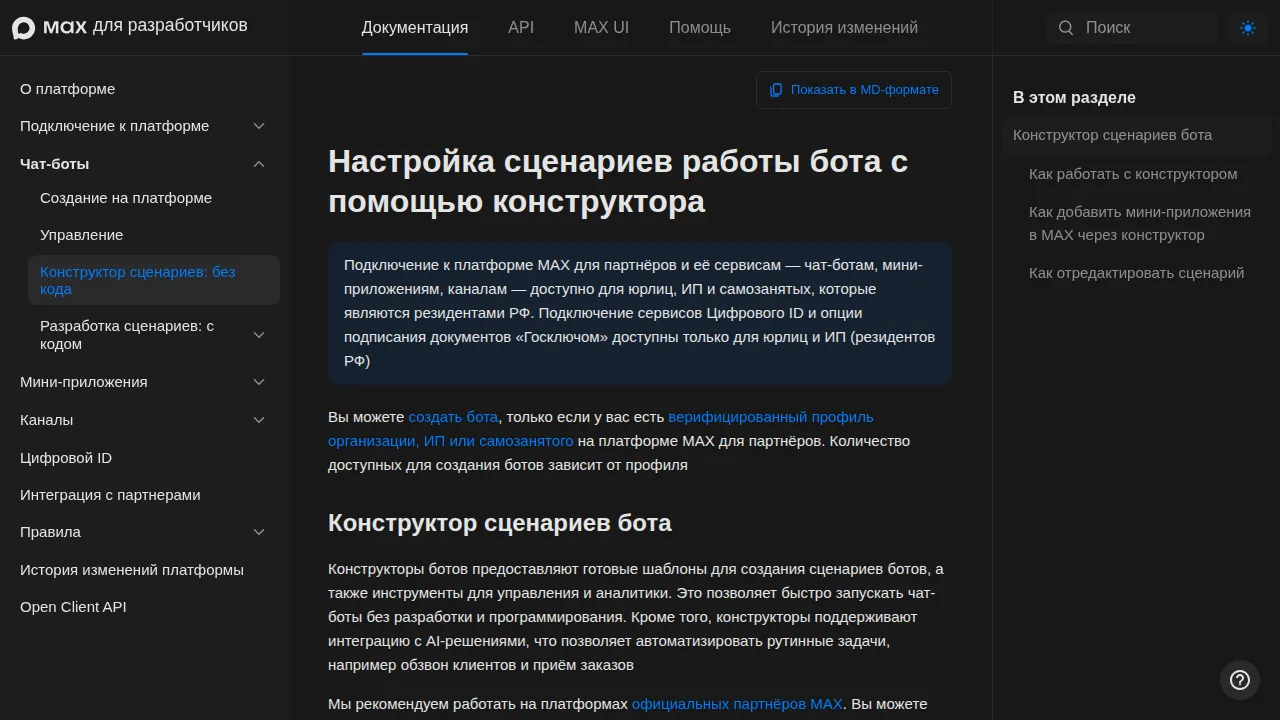1280x720 pixels.
Task: Jump to Как отредактировать сценарий
Action: pos(1137,273)
